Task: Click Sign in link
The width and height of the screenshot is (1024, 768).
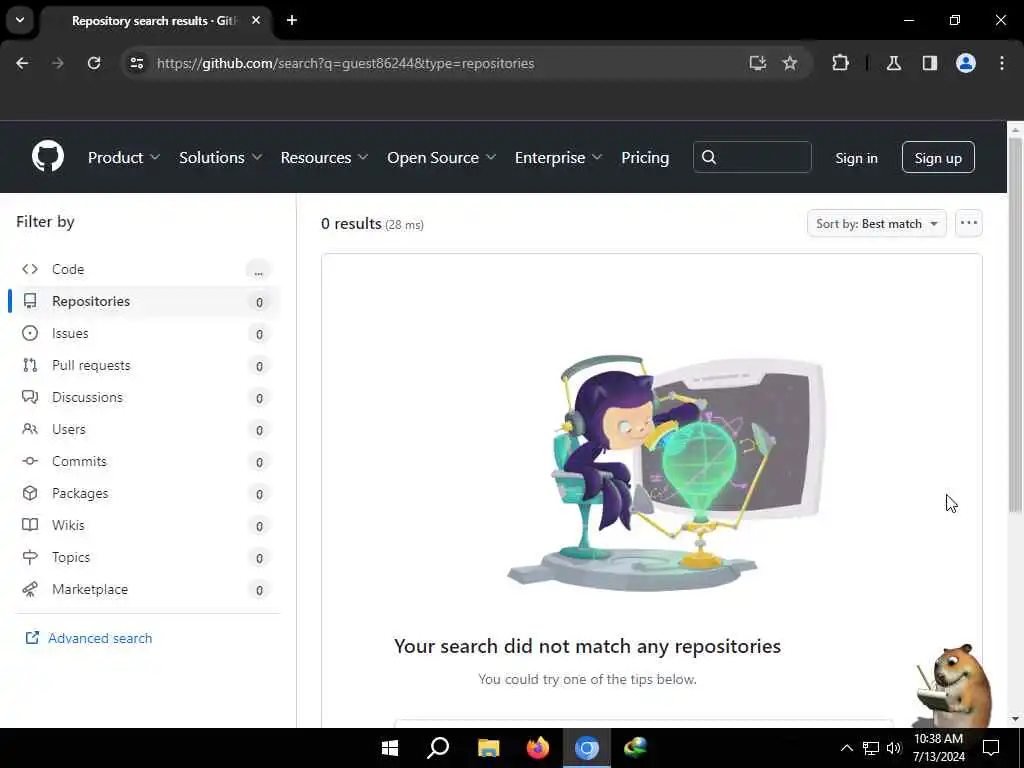Action: click(856, 158)
